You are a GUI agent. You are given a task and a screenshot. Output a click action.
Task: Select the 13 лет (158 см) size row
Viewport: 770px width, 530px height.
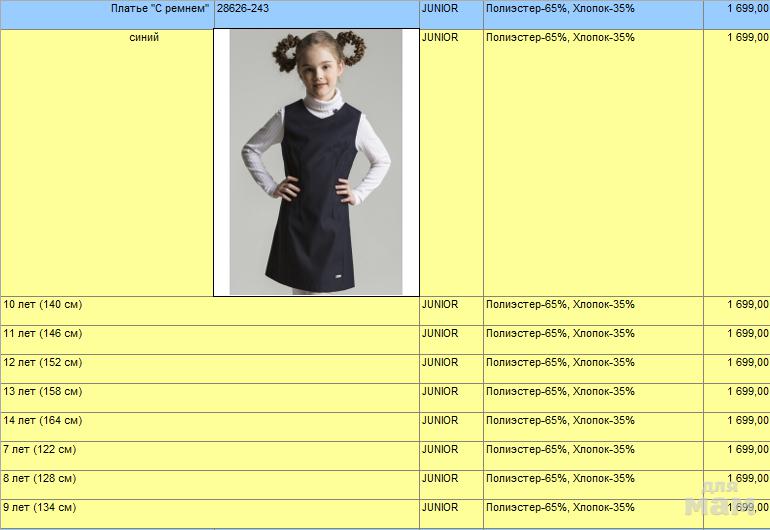[x=43, y=392]
